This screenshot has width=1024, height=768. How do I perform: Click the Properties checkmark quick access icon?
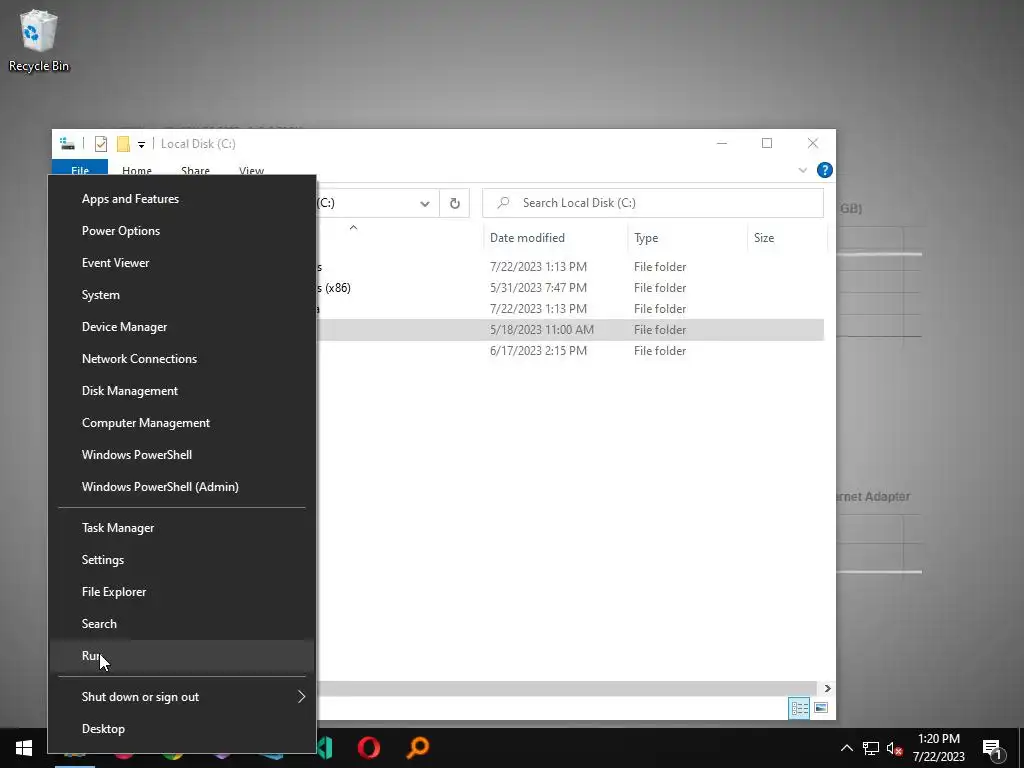point(101,144)
